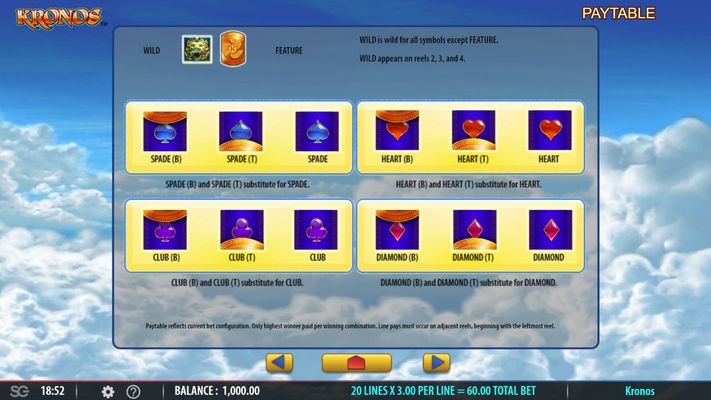Click the plain SPADE symbol
711x400 pixels.
click(x=317, y=132)
